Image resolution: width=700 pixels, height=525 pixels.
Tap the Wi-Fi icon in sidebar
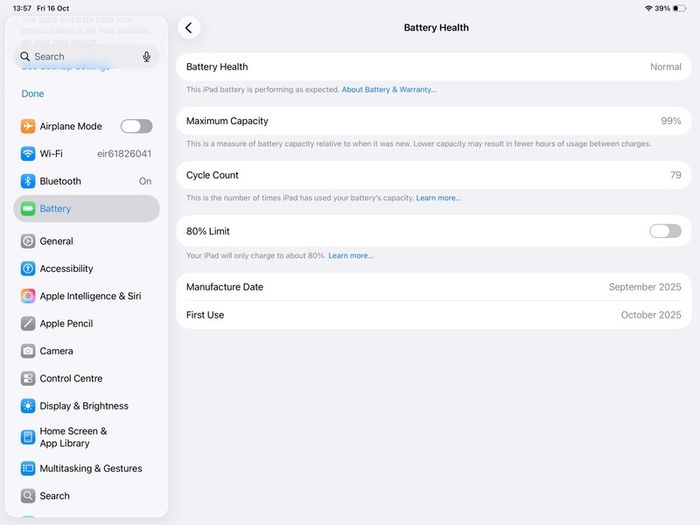28,154
